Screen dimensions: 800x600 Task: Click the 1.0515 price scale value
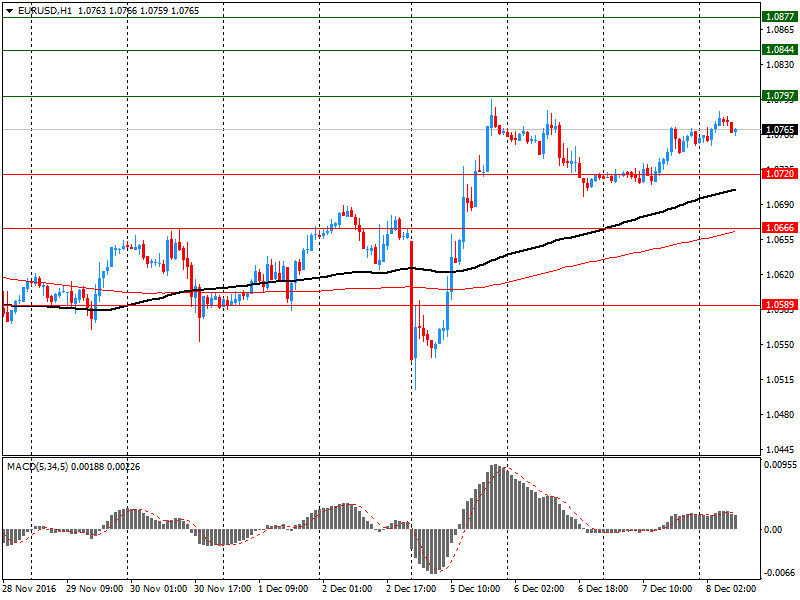[x=780, y=380]
